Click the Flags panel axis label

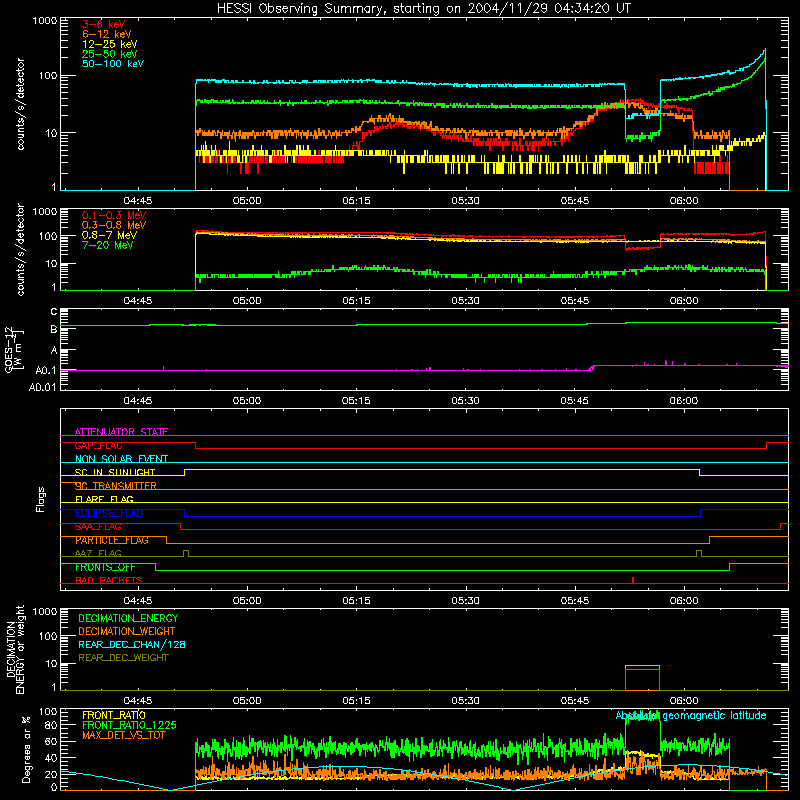click(41, 499)
